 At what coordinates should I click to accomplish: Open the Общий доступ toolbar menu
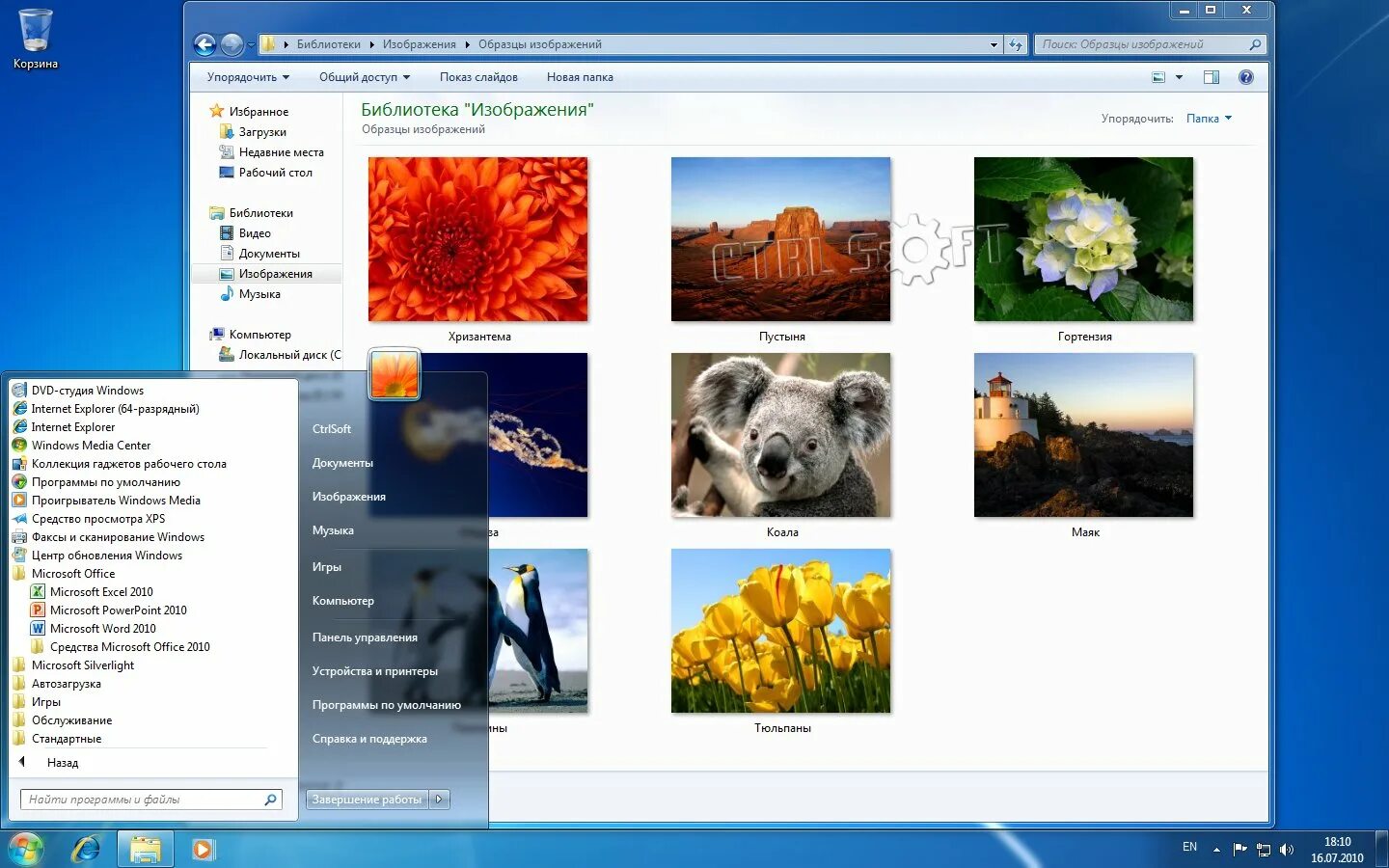pyautogui.click(x=365, y=77)
